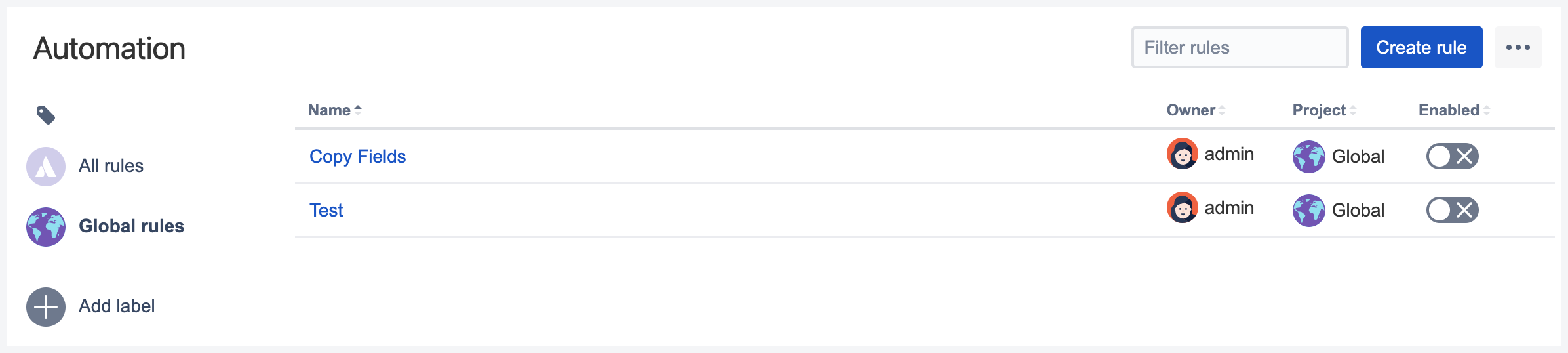Click the Add label plus icon
Screen dimensions: 1568x353
46,307
